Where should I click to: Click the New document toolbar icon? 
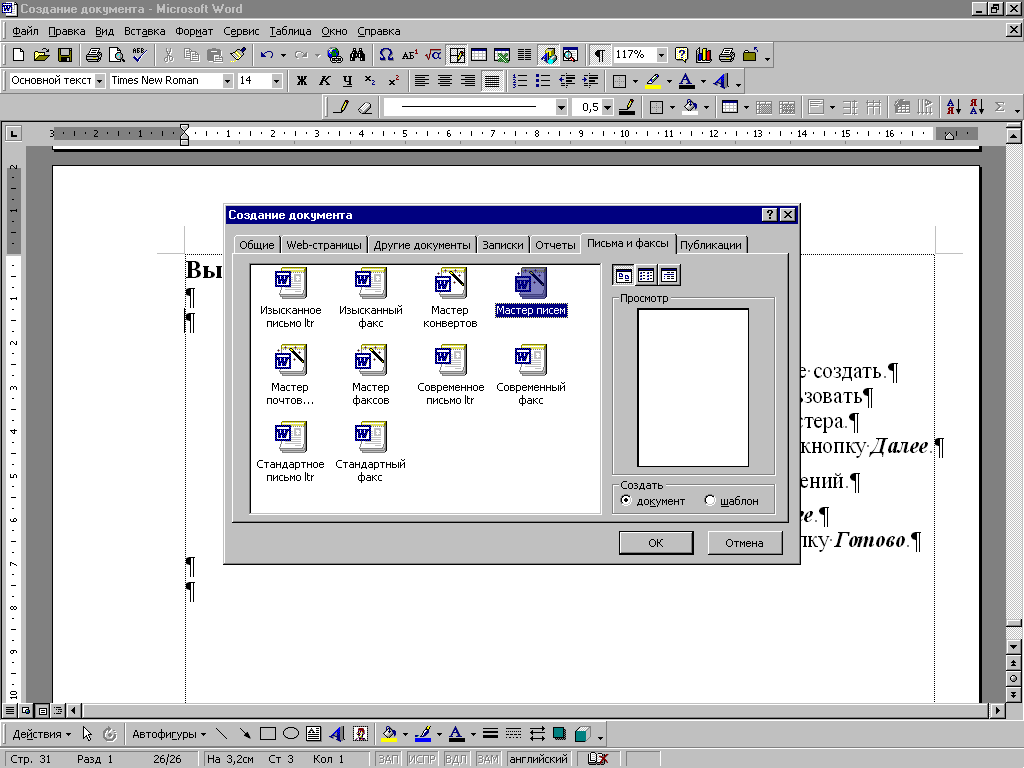tap(18, 55)
